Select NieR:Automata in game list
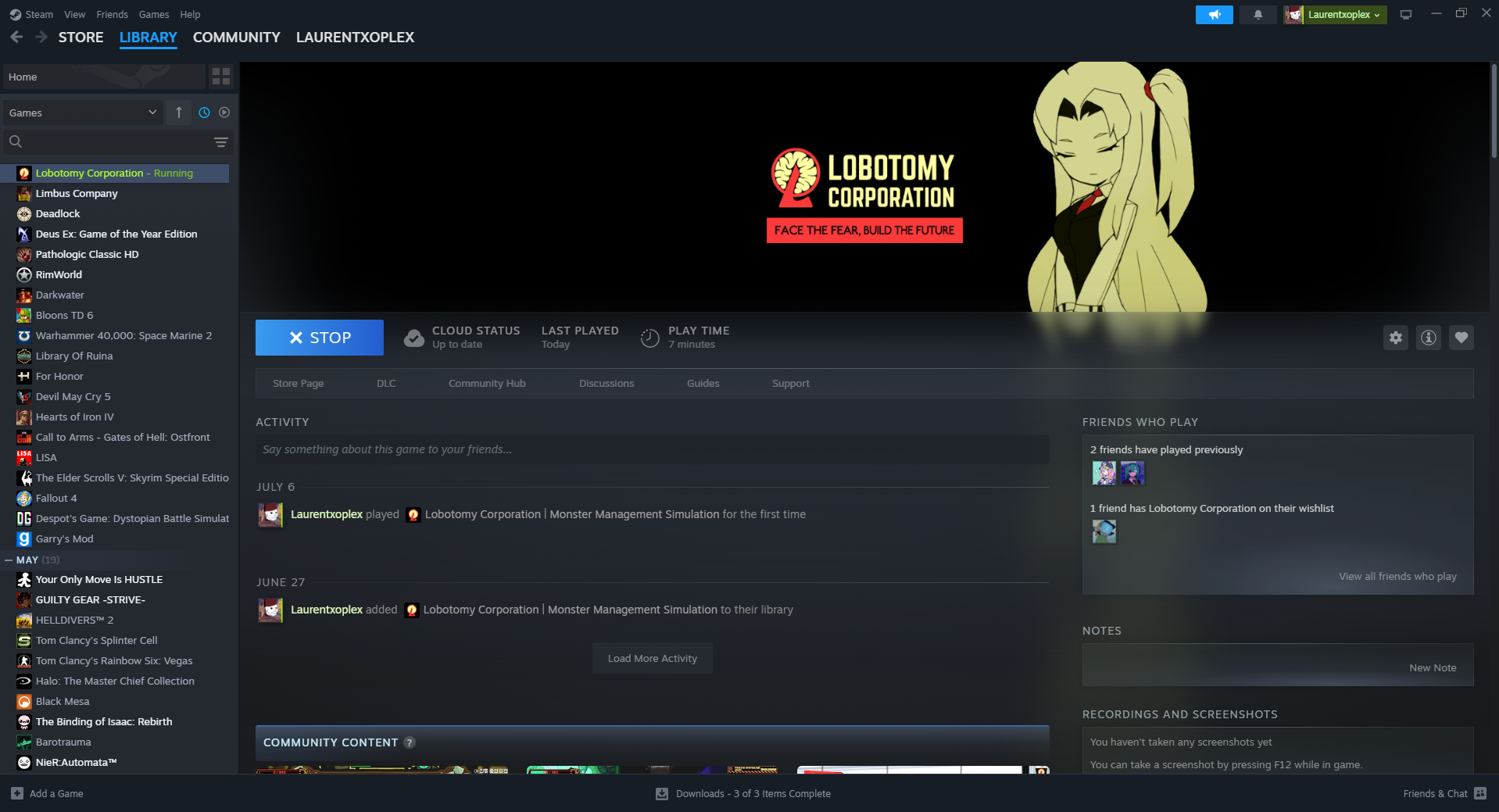Screen dimensions: 1499x812 click(115, 763)
